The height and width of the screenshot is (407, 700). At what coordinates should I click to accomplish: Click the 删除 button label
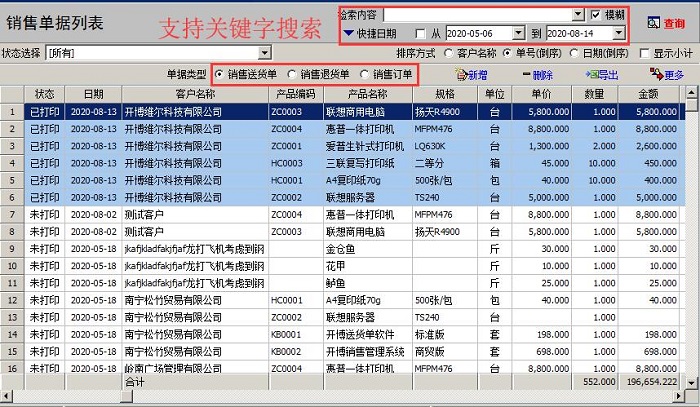(x=543, y=75)
